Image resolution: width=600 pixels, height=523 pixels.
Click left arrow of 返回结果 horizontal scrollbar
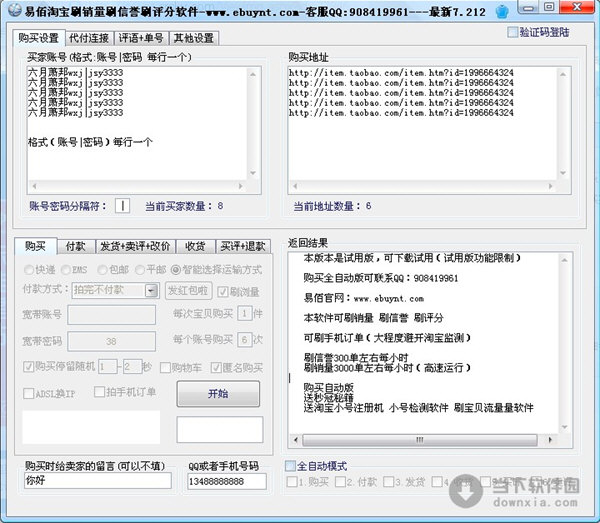295,440
